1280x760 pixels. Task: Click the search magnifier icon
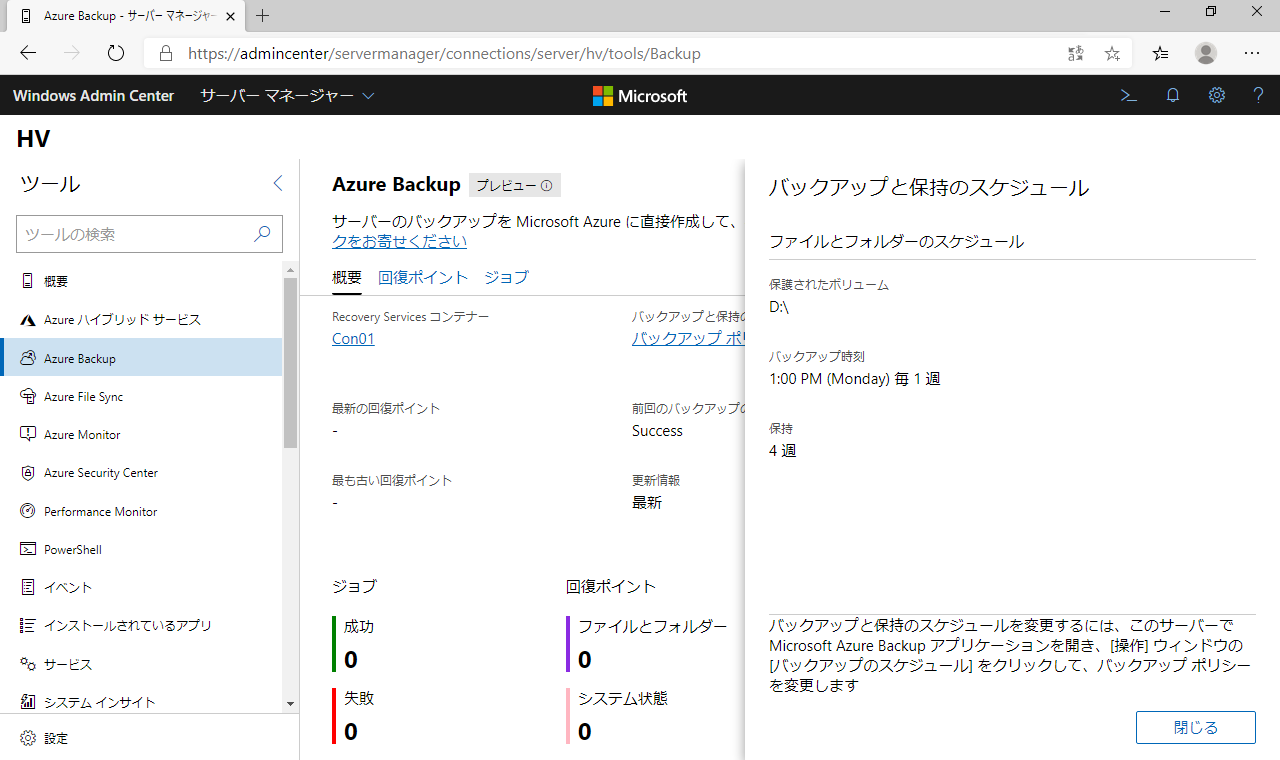(262, 234)
